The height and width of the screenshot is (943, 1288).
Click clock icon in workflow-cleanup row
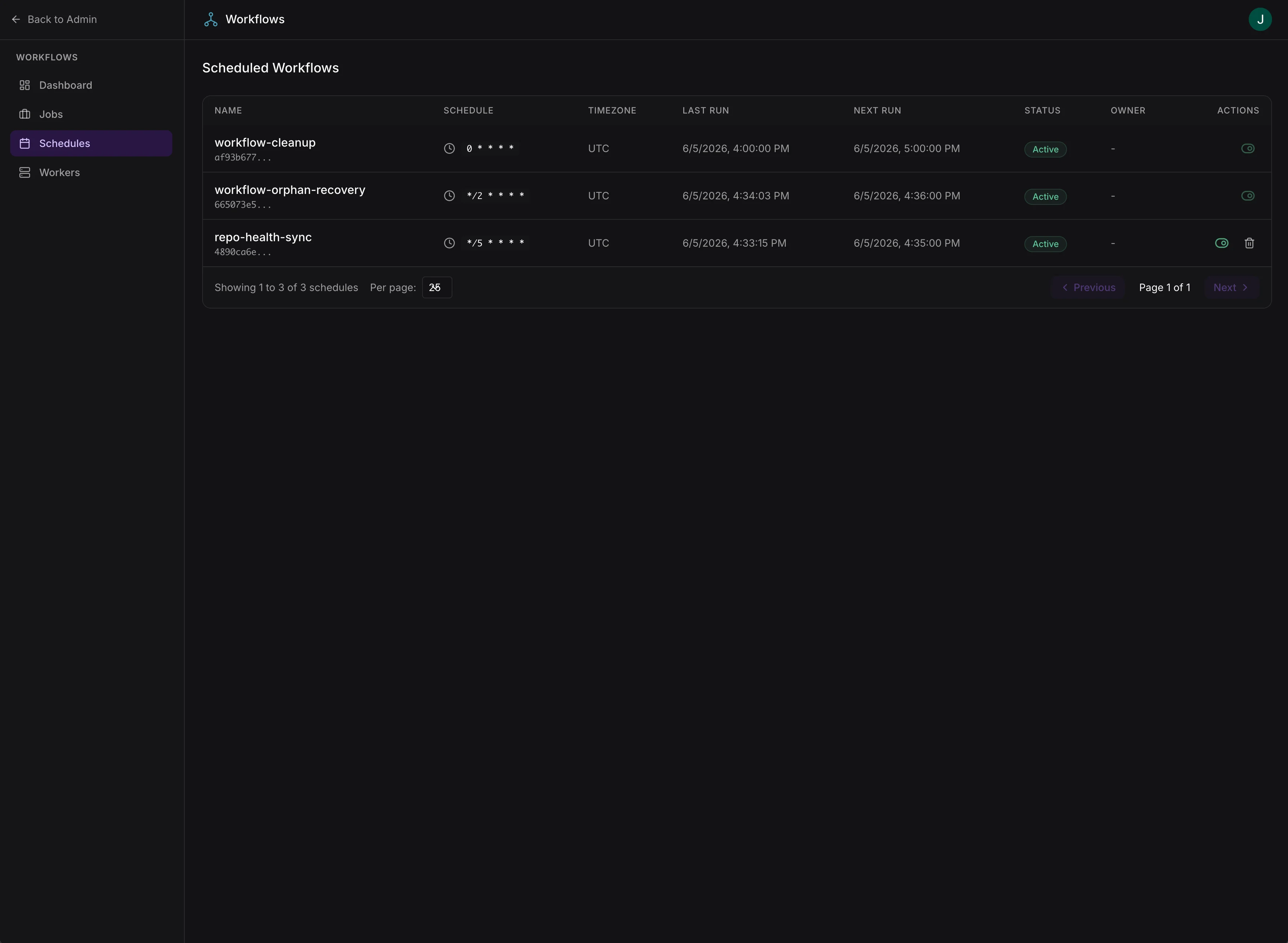tap(449, 148)
